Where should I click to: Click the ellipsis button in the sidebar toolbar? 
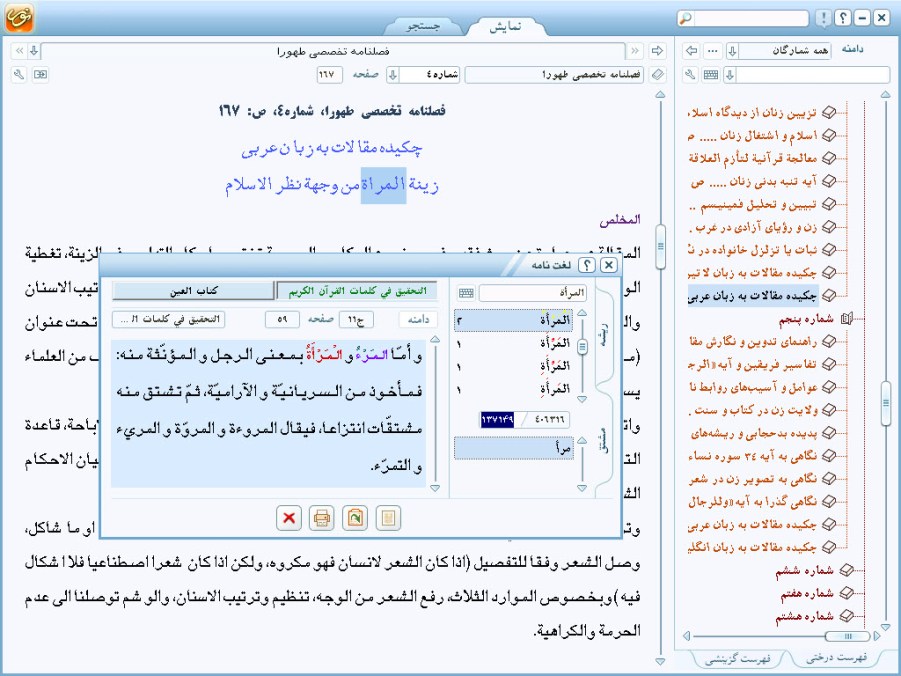click(713, 51)
